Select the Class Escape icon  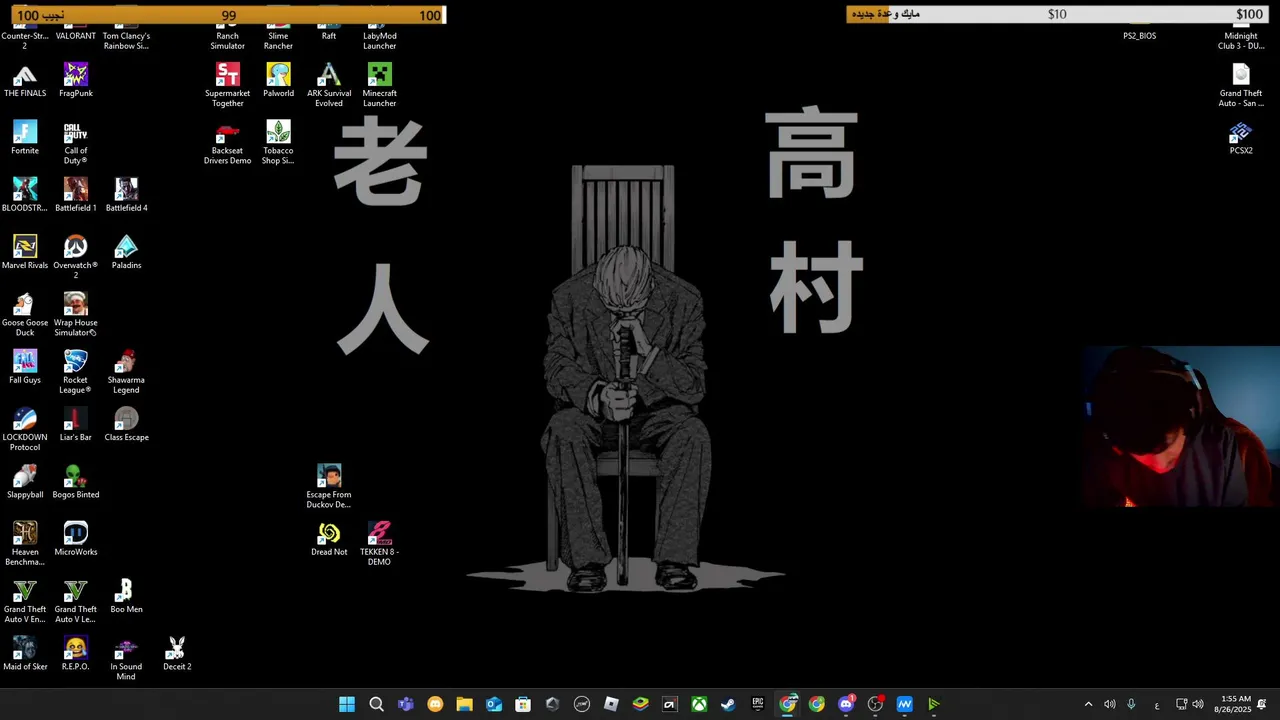tap(126, 424)
